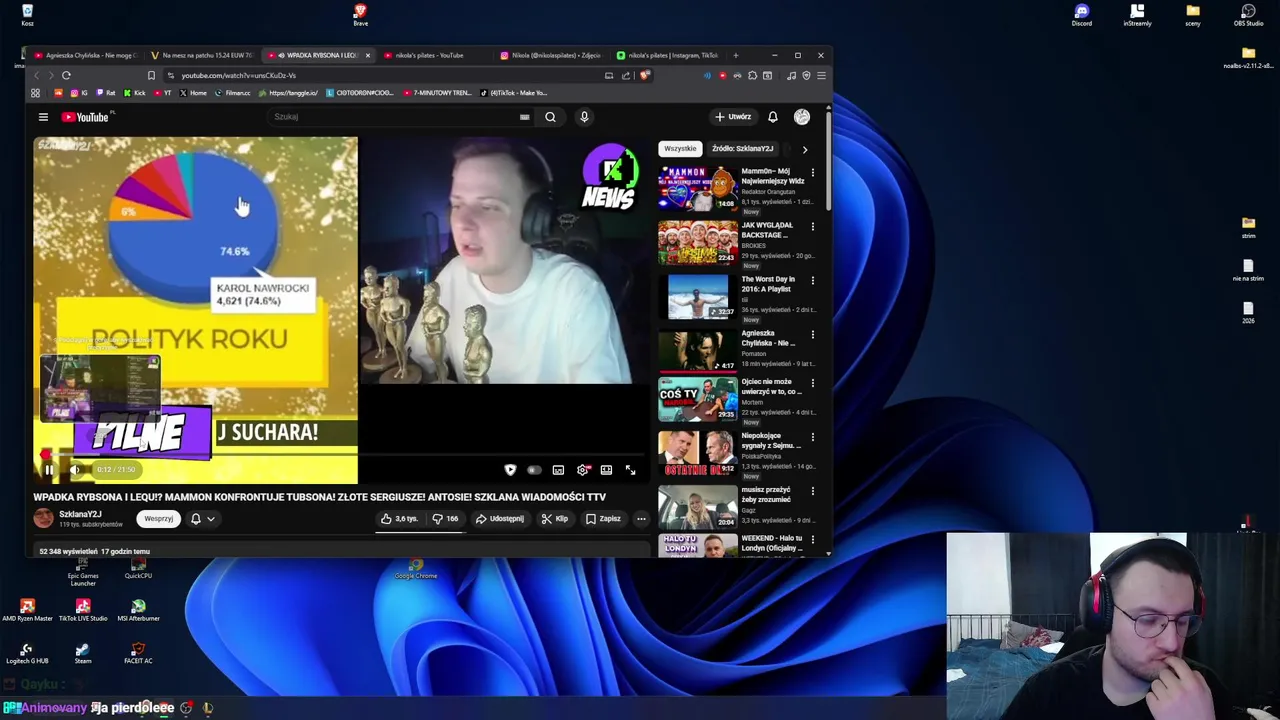The width and height of the screenshot is (1280, 720).
Task: Click the search magnifier button
Action: click(x=550, y=117)
